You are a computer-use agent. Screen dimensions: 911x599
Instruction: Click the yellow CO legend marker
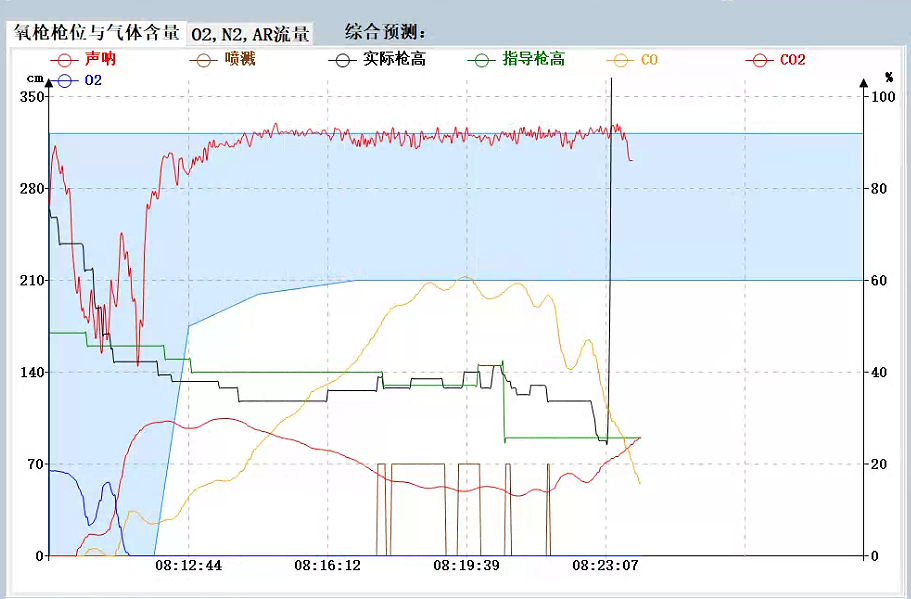coord(621,60)
